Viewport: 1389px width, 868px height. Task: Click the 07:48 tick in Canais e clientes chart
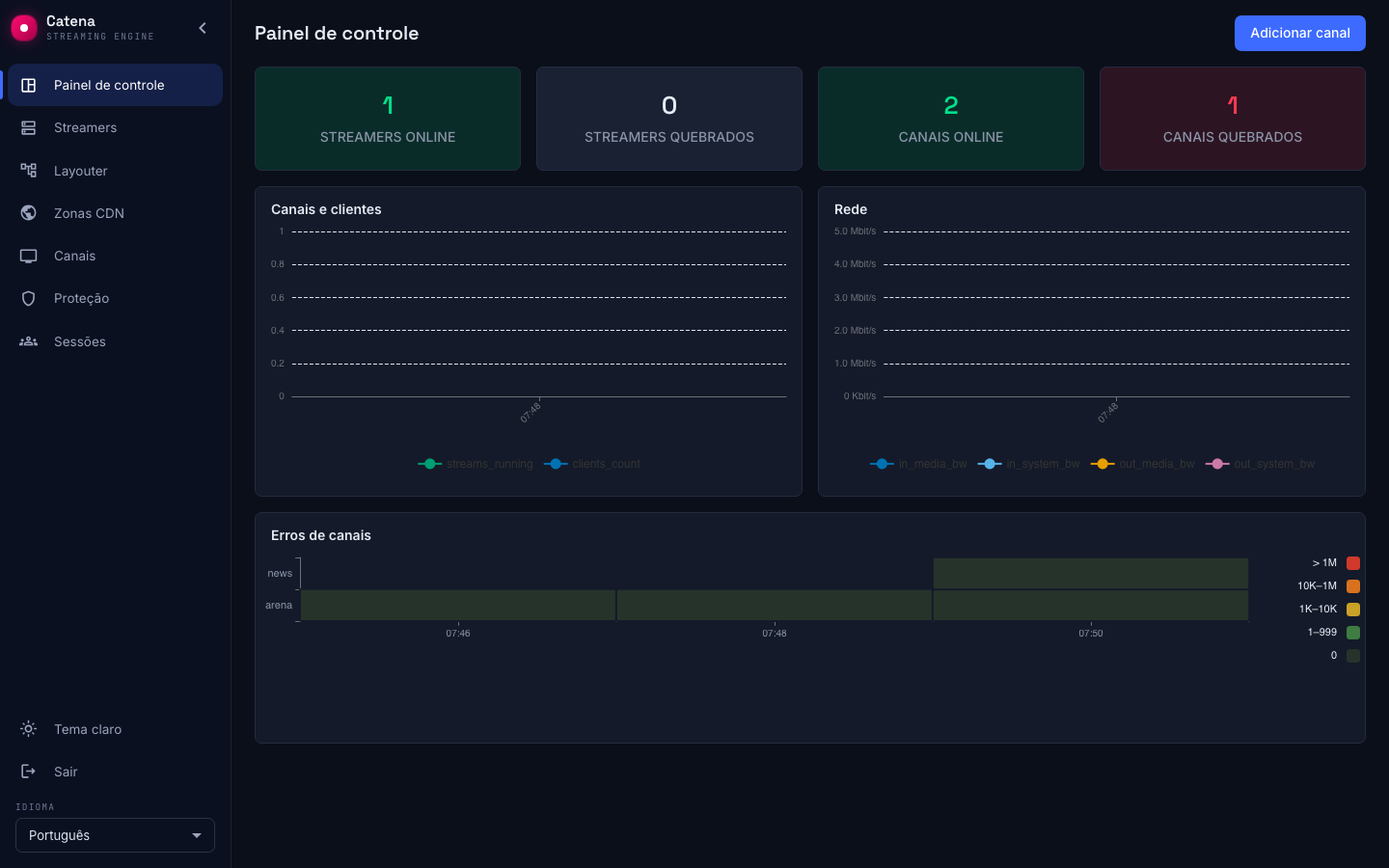[x=531, y=413]
